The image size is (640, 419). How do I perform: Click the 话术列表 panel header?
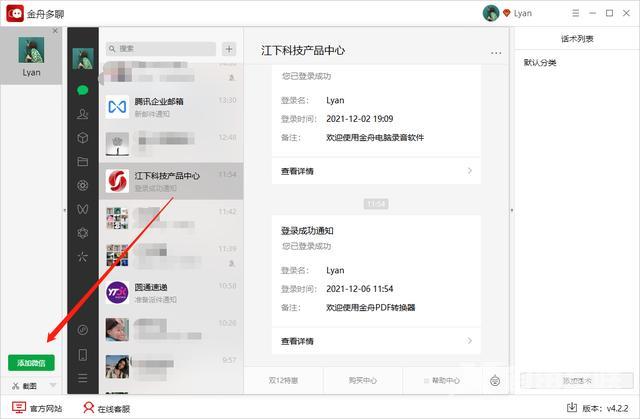(577, 39)
